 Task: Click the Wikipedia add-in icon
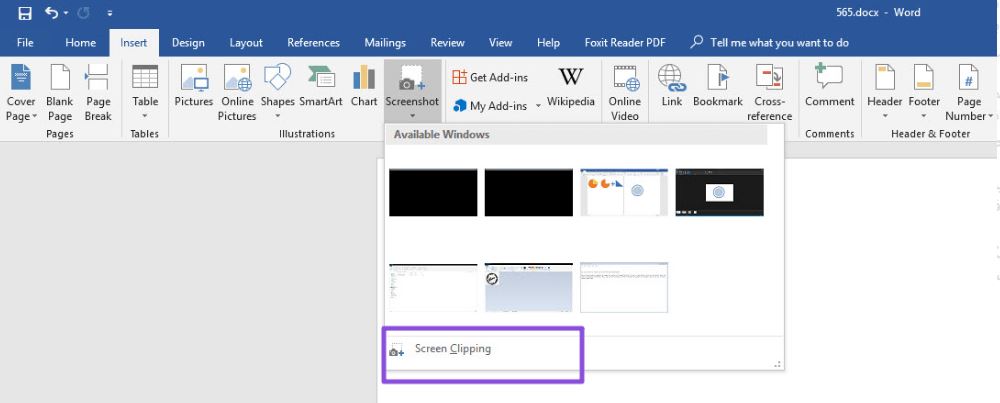click(570, 86)
